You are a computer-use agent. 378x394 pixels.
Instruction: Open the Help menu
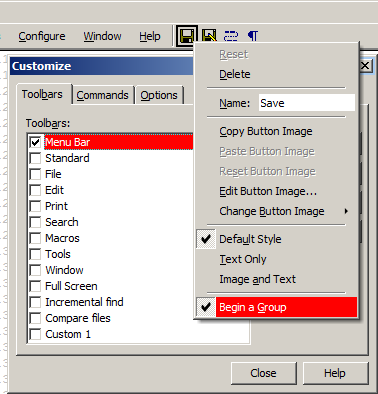pos(150,36)
